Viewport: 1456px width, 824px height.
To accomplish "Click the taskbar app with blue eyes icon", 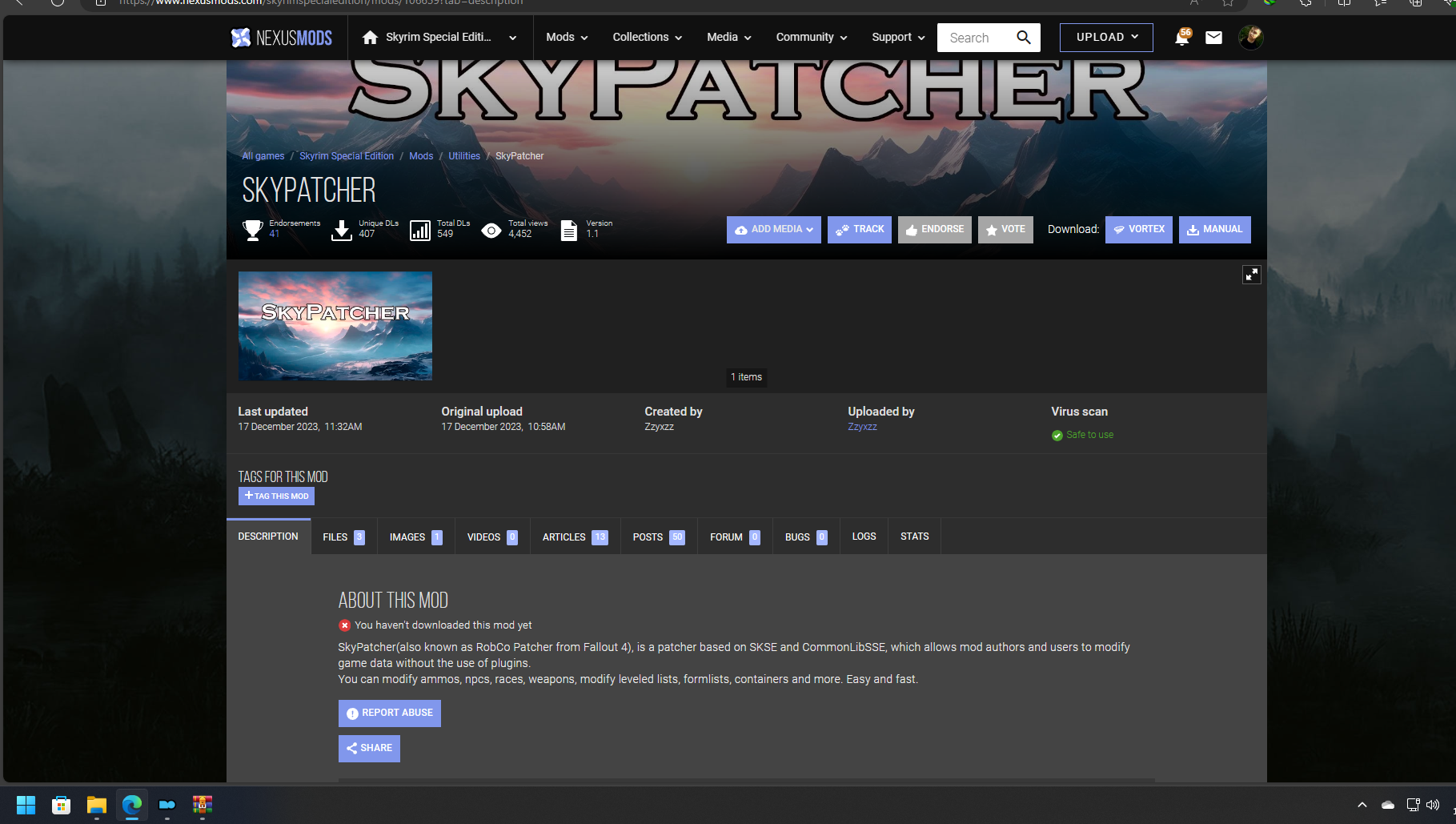I will point(166,805).
